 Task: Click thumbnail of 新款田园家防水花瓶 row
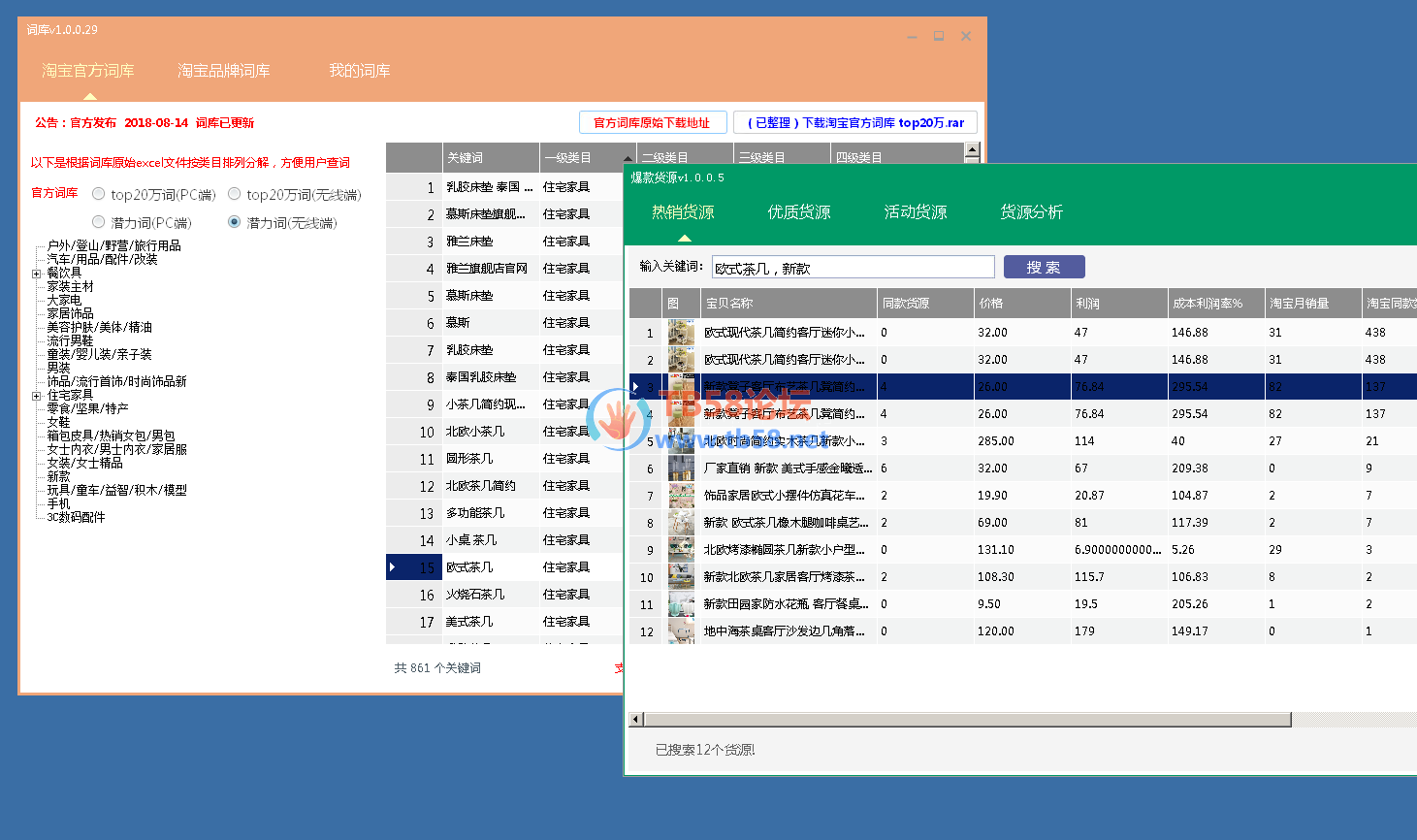pyautogui.click(x=681, y=604)
